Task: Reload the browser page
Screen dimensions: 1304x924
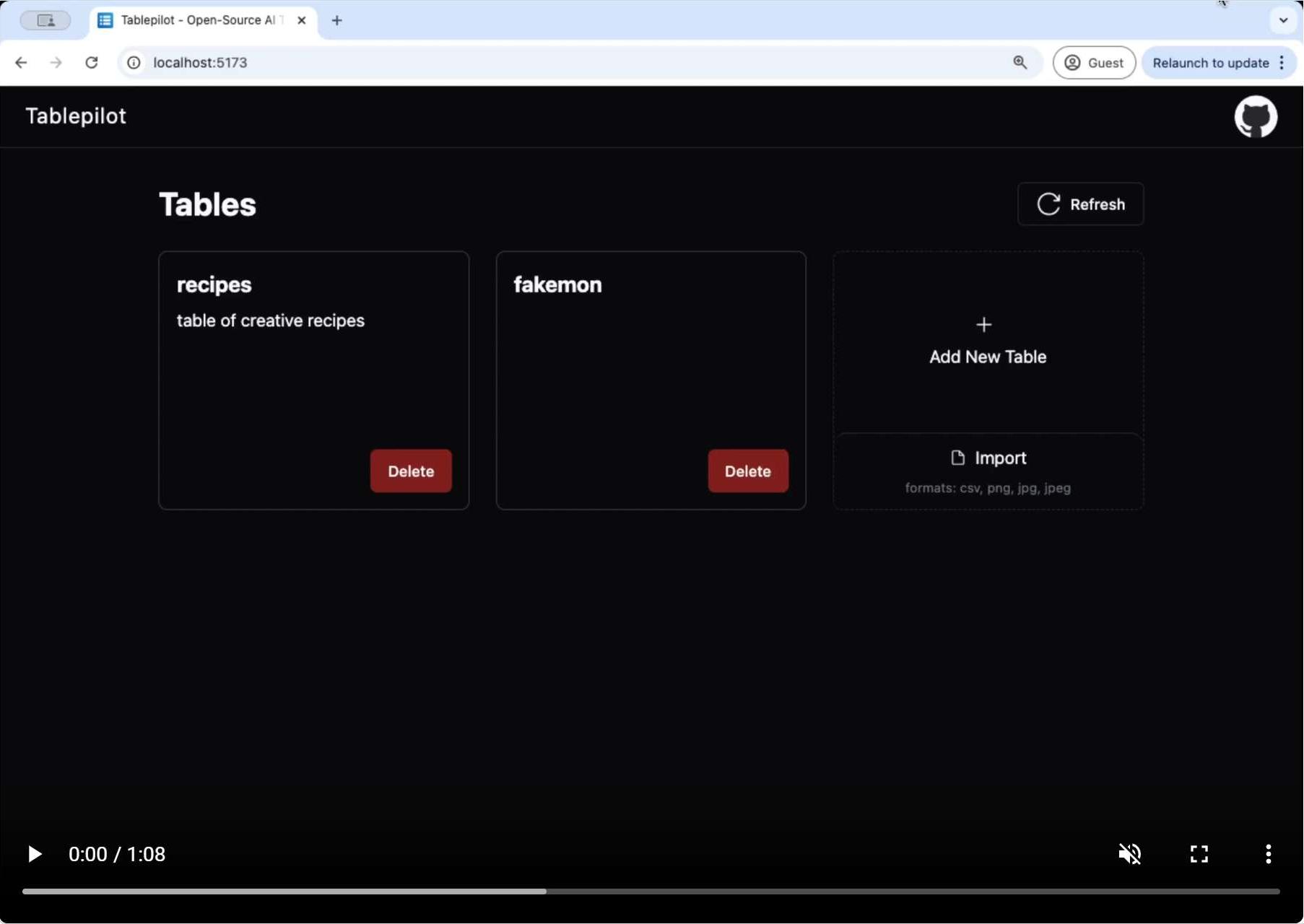Action: pos(91,63)
